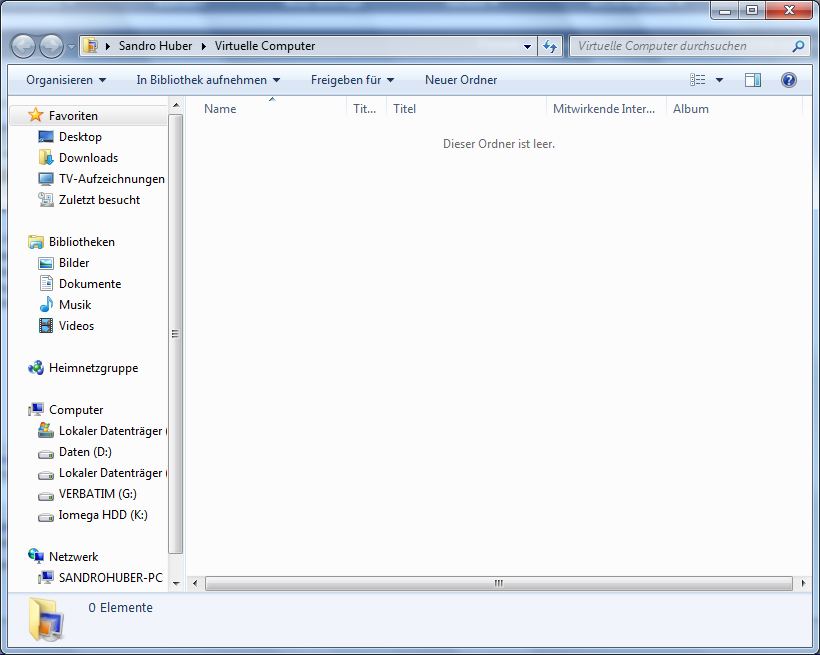Open Heimnetzgruppe in navigation pane

[x=93, y=368]
